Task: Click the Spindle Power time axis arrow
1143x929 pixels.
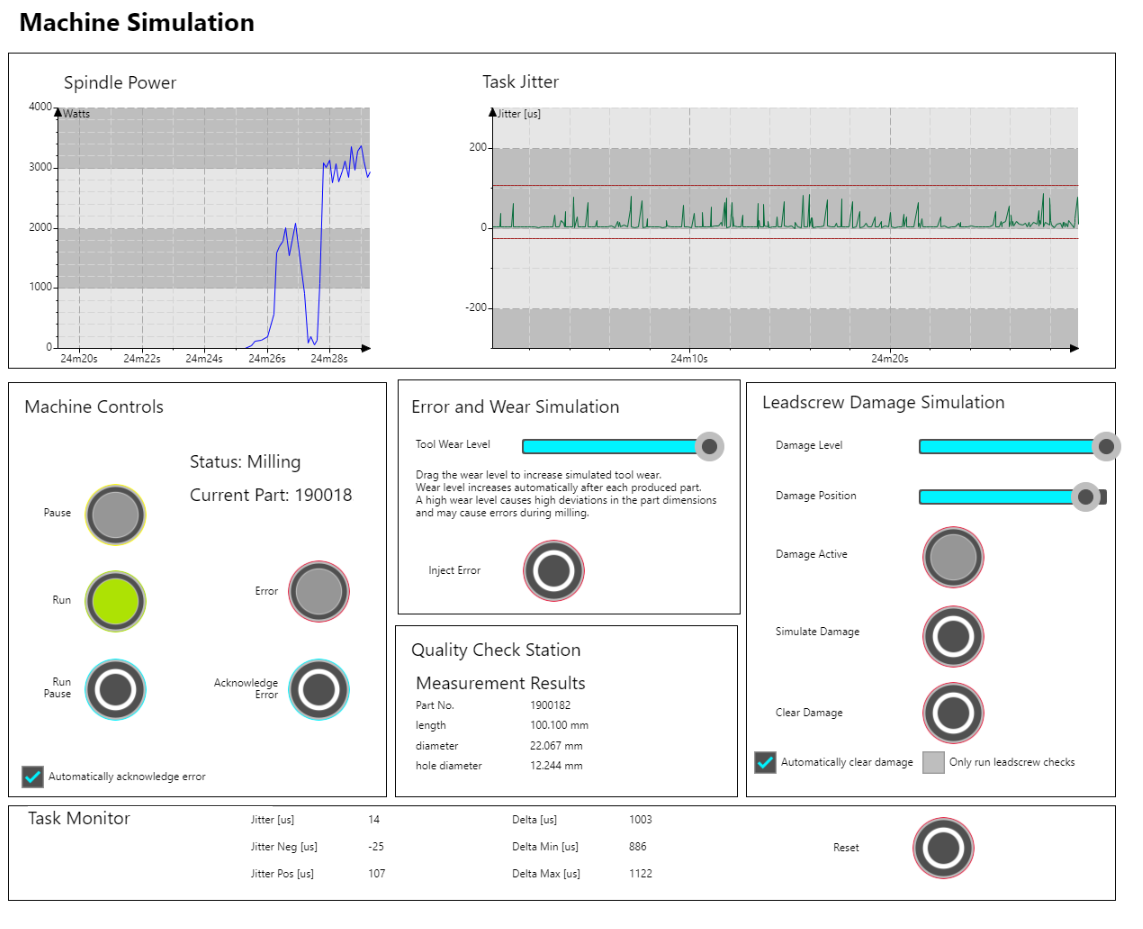Action: point(366,347)
